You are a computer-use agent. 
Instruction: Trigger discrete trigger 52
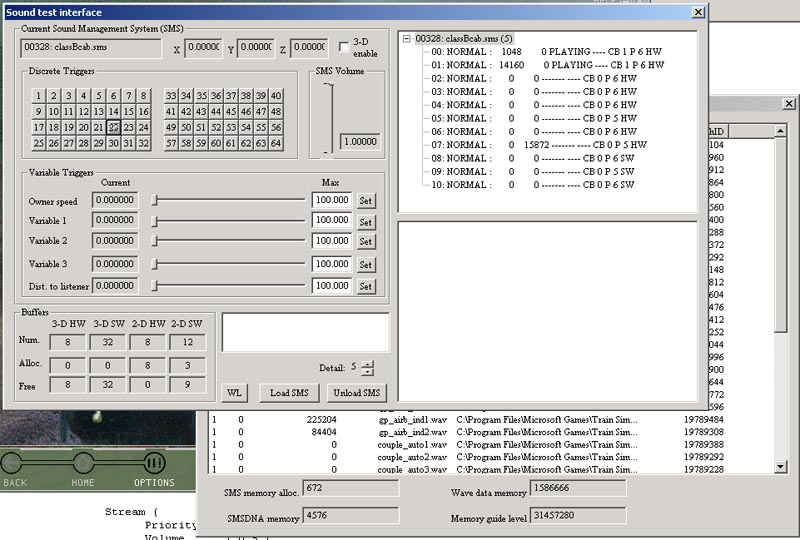216,127
